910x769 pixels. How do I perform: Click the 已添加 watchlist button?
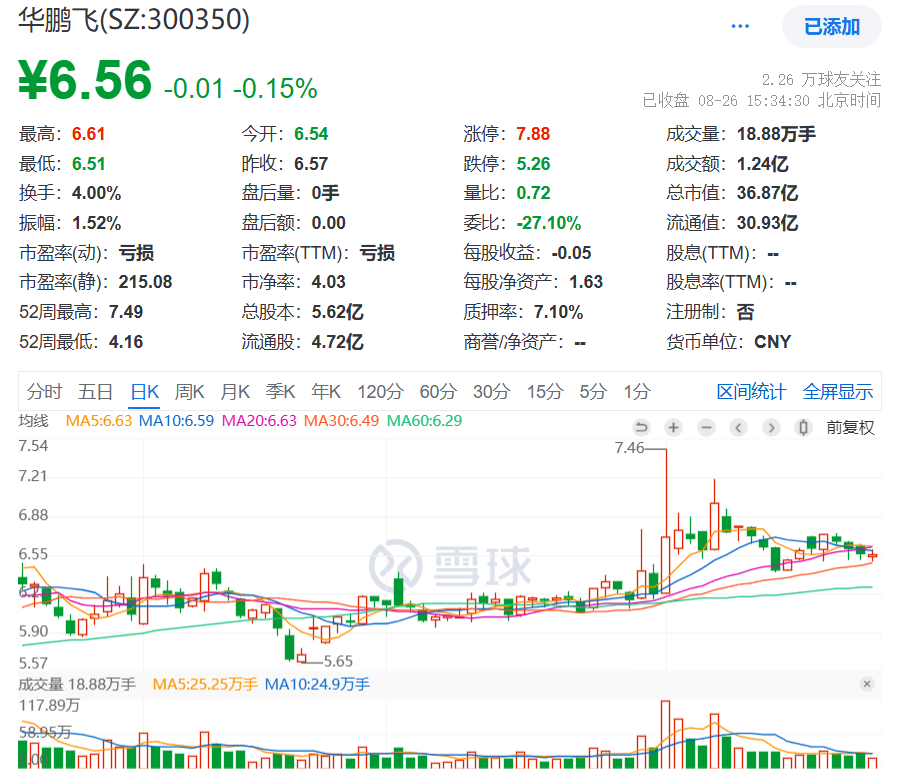tap(832, 27)
